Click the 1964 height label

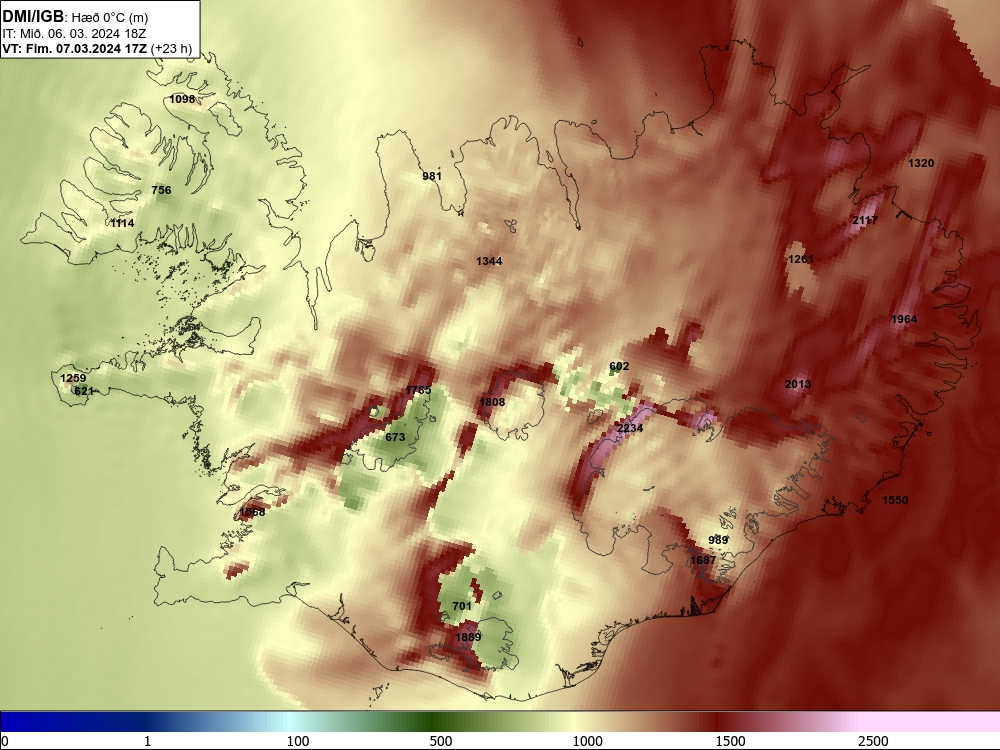pos(904,320)
